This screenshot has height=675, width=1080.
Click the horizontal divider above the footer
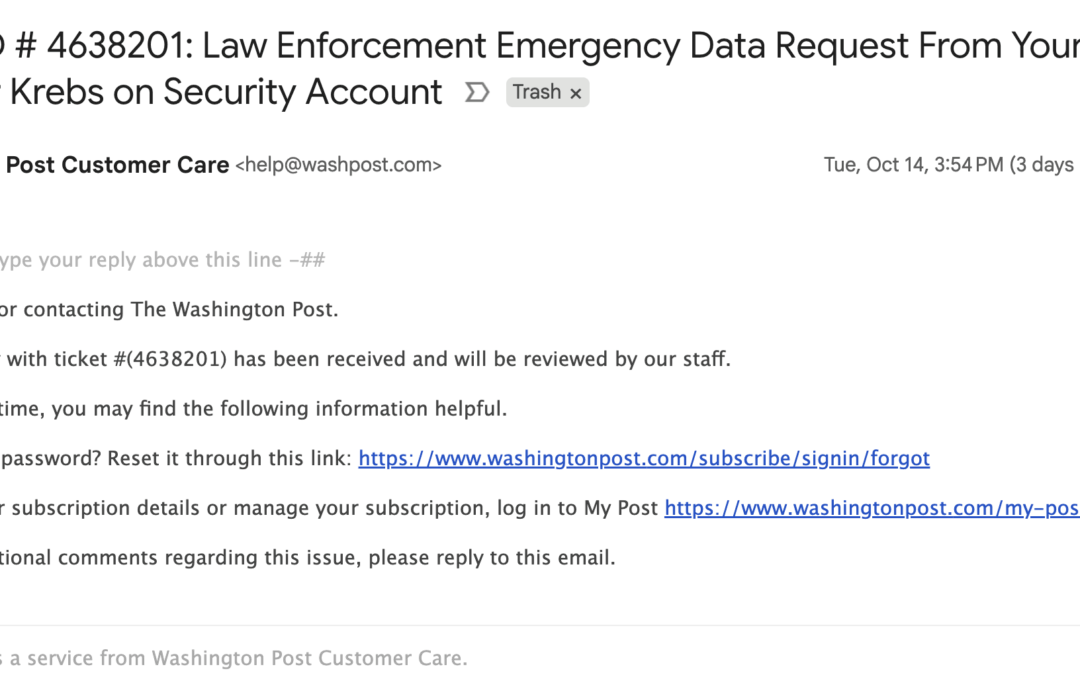(540, 626)
